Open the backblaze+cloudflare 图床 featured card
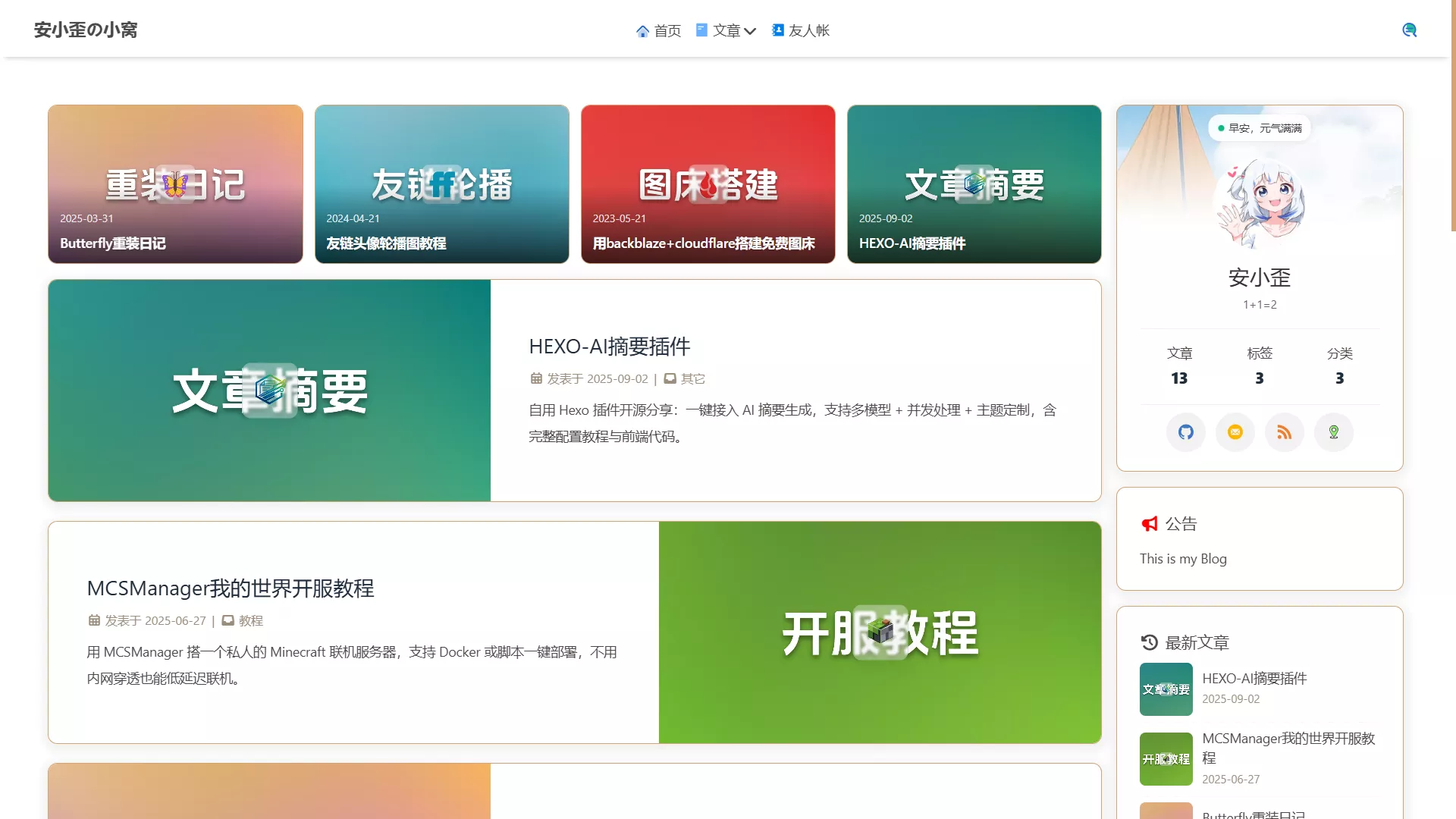Screen dimensions: 1456x819 click(x=708, y=184)
